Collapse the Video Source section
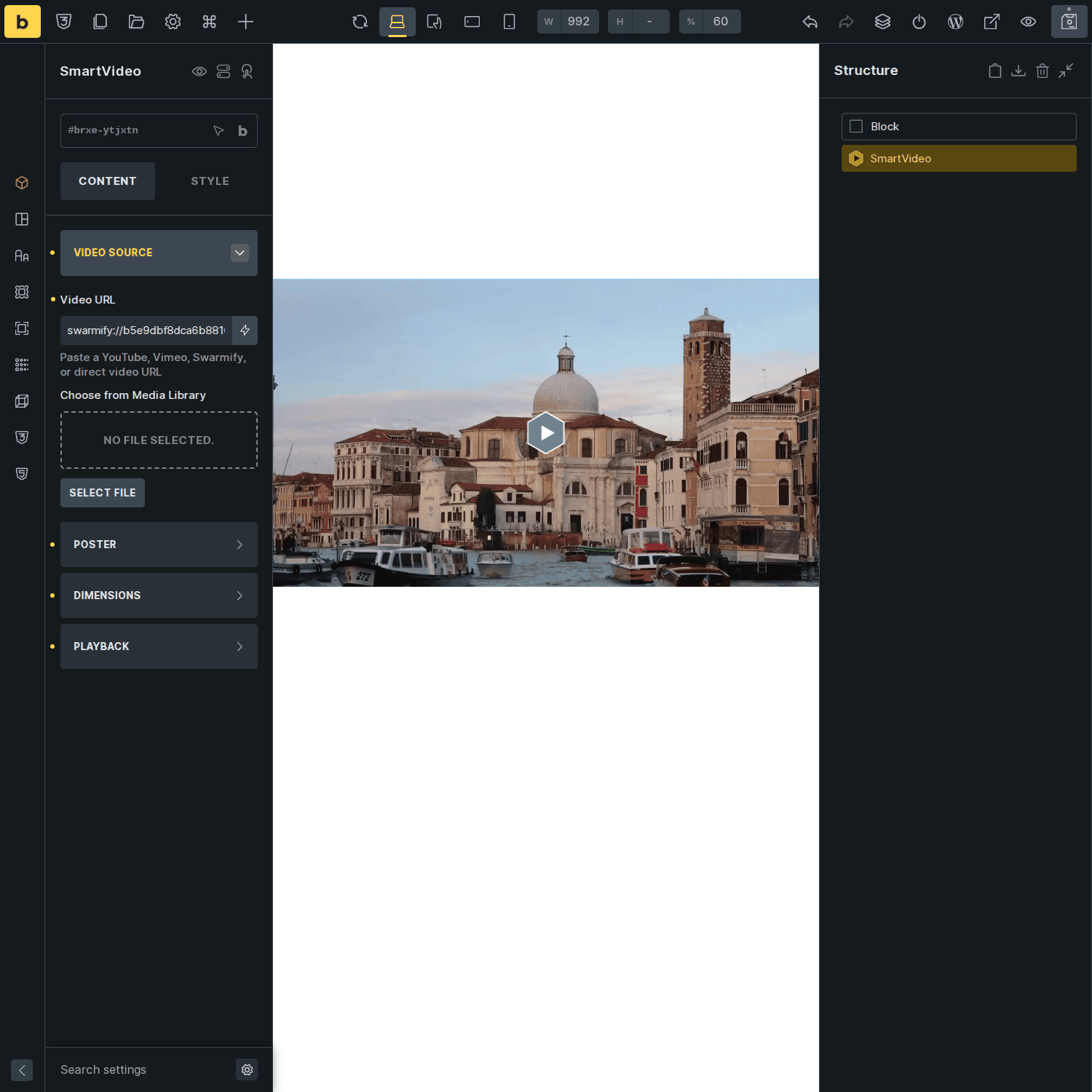Screen dimensions: 1092x1092 (x=240, y=253)
